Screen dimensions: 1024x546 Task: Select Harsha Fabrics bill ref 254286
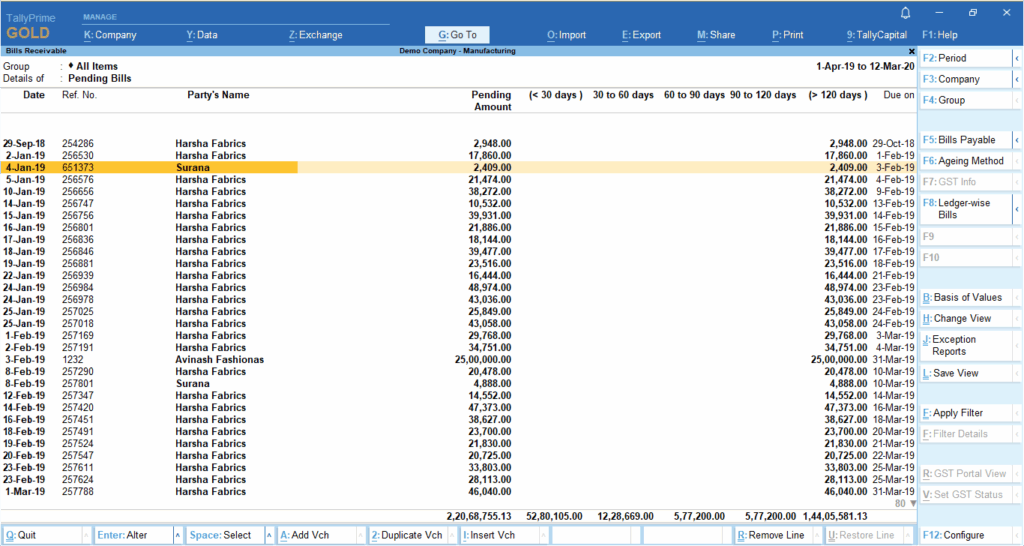pyautogui.click(x=458, y=143)
